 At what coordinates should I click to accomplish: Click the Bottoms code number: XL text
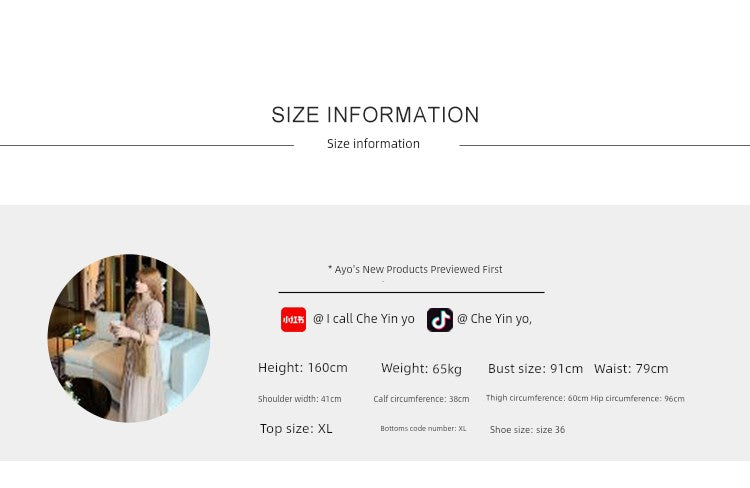click(x=423, y=429)
